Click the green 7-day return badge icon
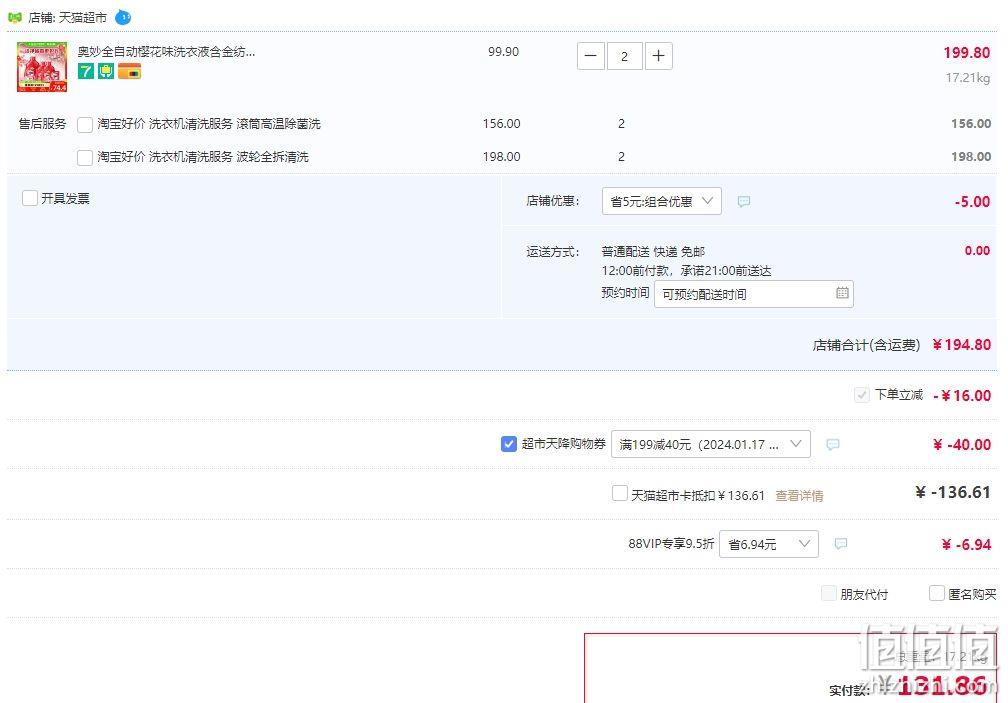This screenshot has width=1008, height=703. coord(86,71)
